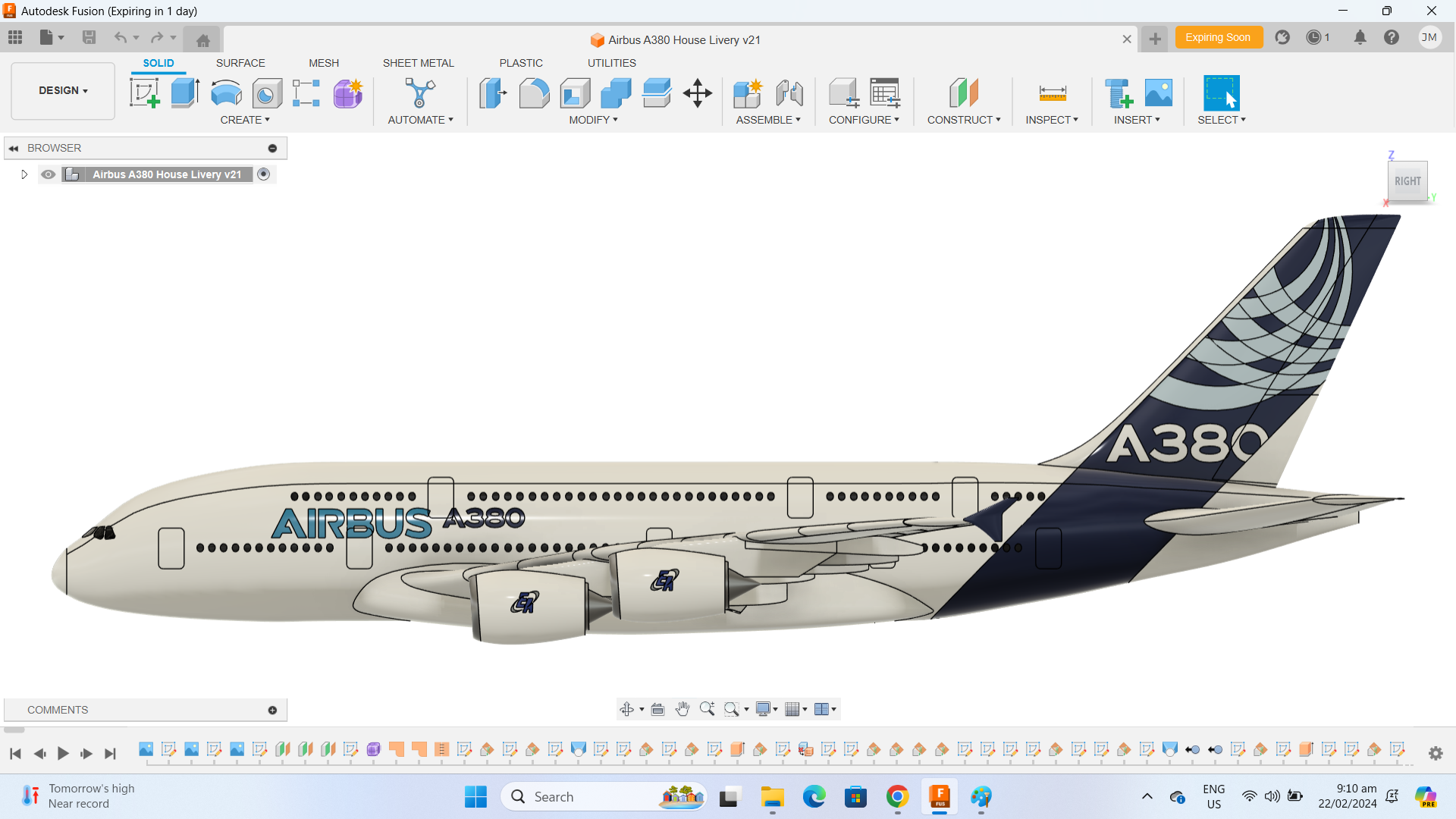Activate the Airbus A380 component radio button

coord(264,174)
